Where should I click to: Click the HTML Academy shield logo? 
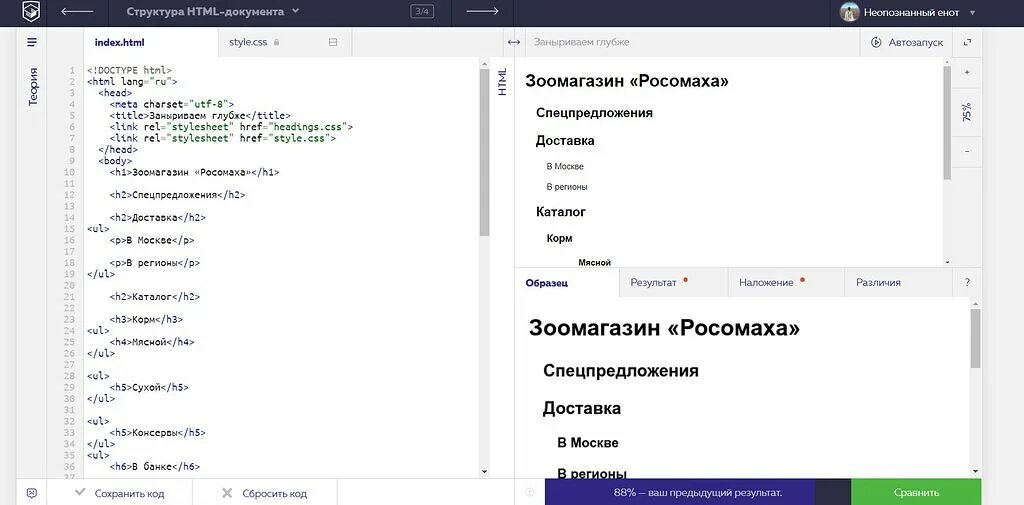[x=31, y=11]
